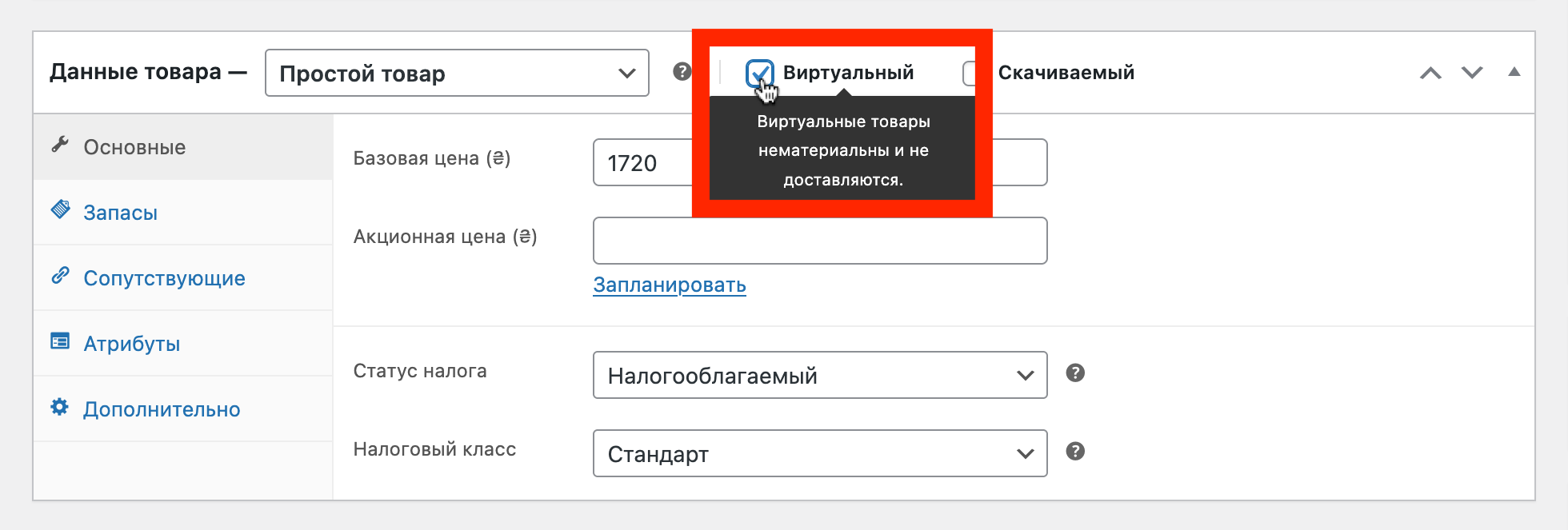
Task: Toggle the 'Виртуальный' checkbox
Action: coord(759,73)
